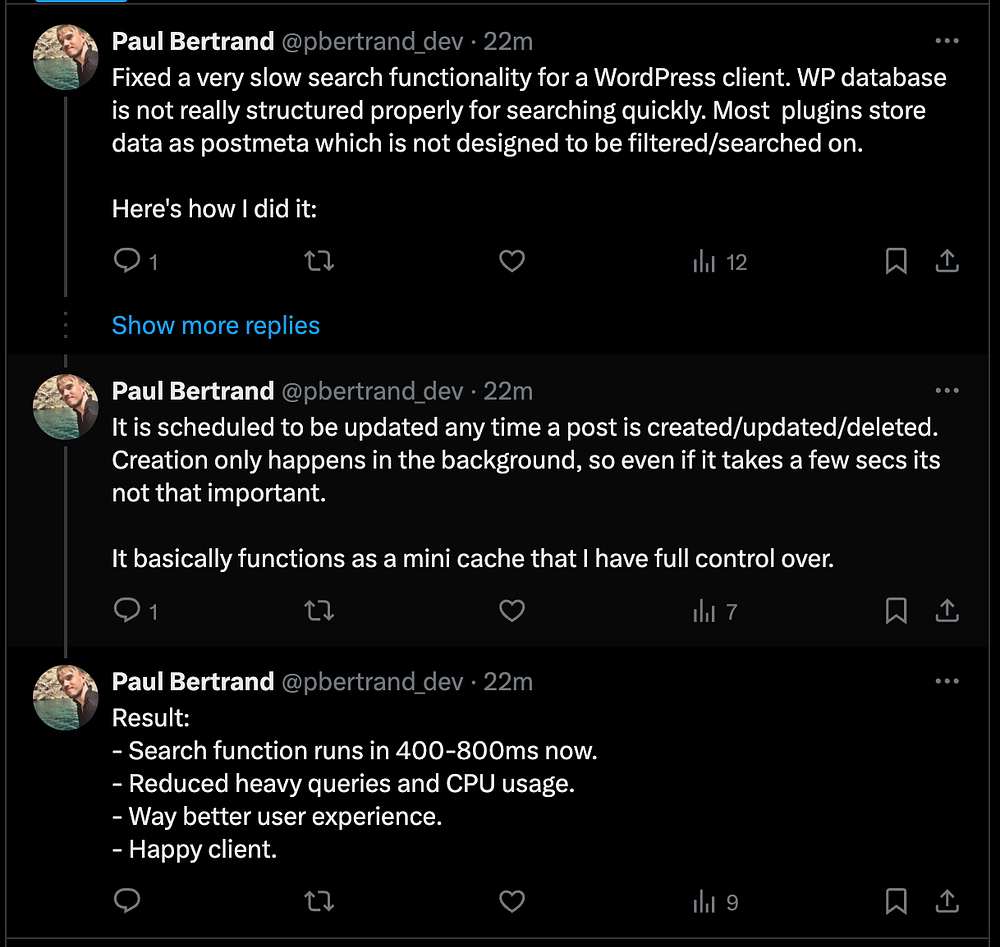Like the mini cache tweet
Image resolution: width=1000 pixels, height=947 pixels.
point(512,611)
